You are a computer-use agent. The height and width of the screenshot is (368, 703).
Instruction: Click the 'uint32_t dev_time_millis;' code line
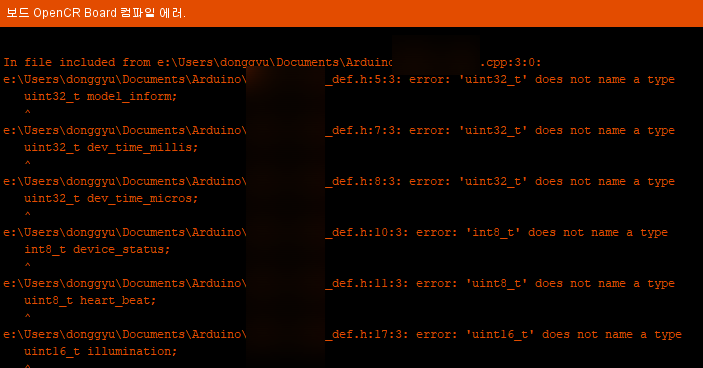point(111,147)
